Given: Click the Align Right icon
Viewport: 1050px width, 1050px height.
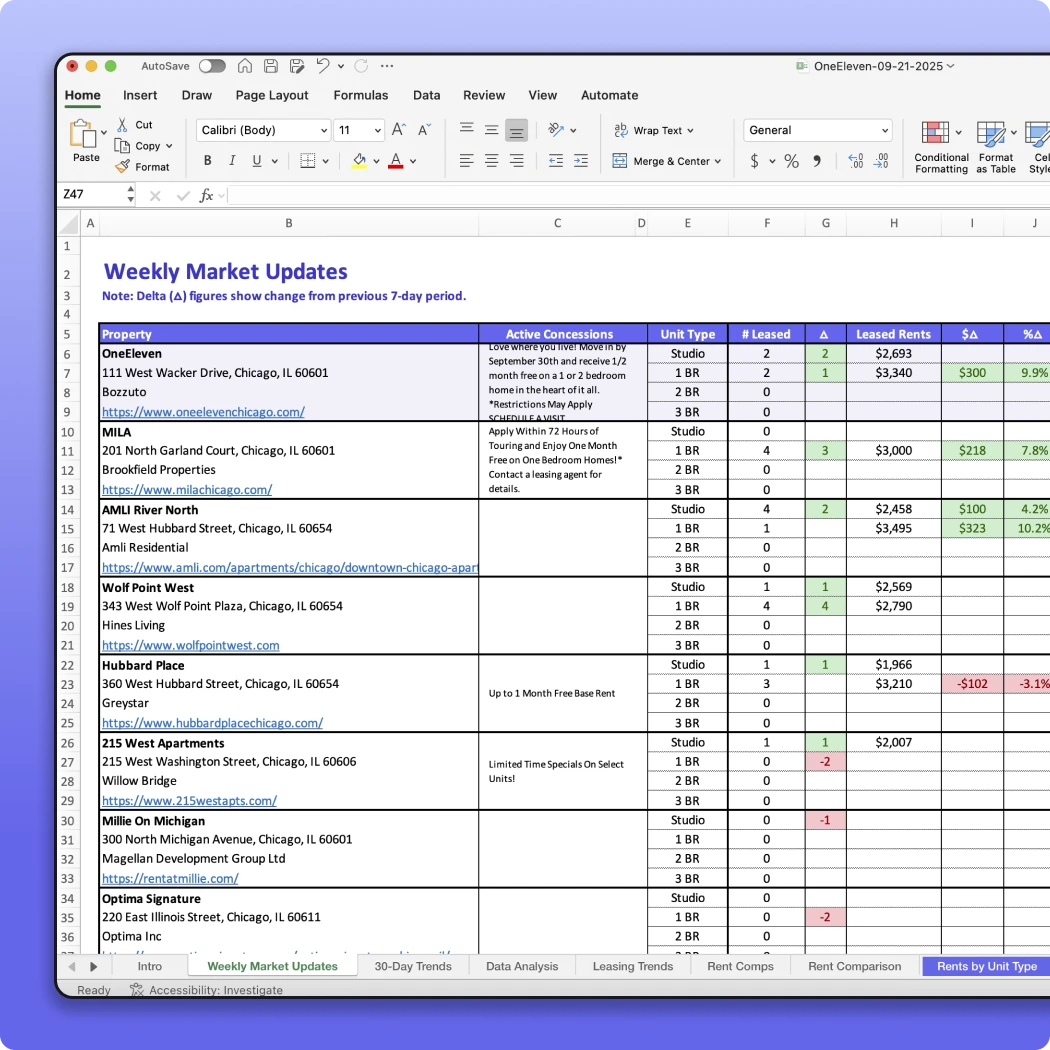Looking at the screenshot, I should 516,161.
